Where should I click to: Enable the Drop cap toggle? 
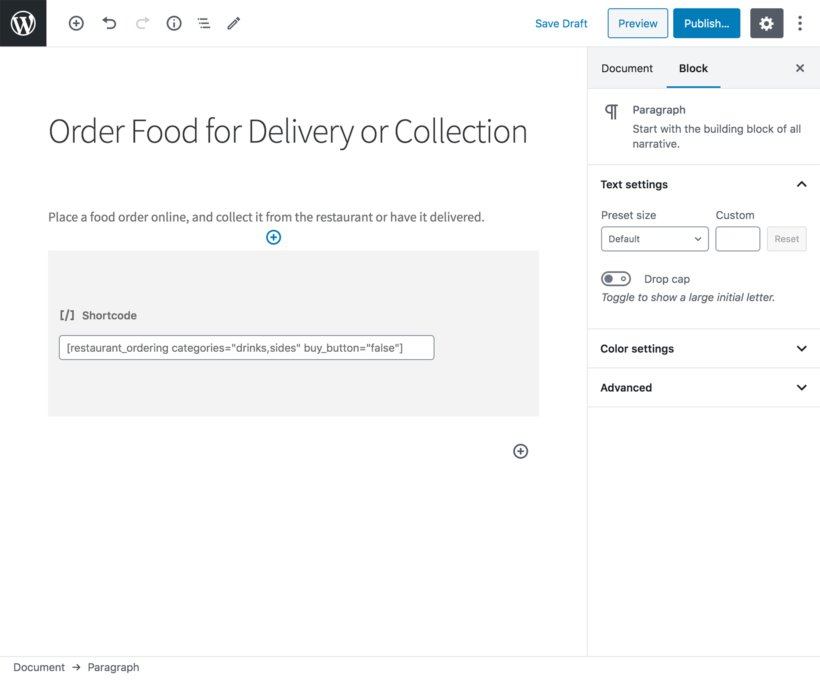pyautogui.click(x=615, y=278)
